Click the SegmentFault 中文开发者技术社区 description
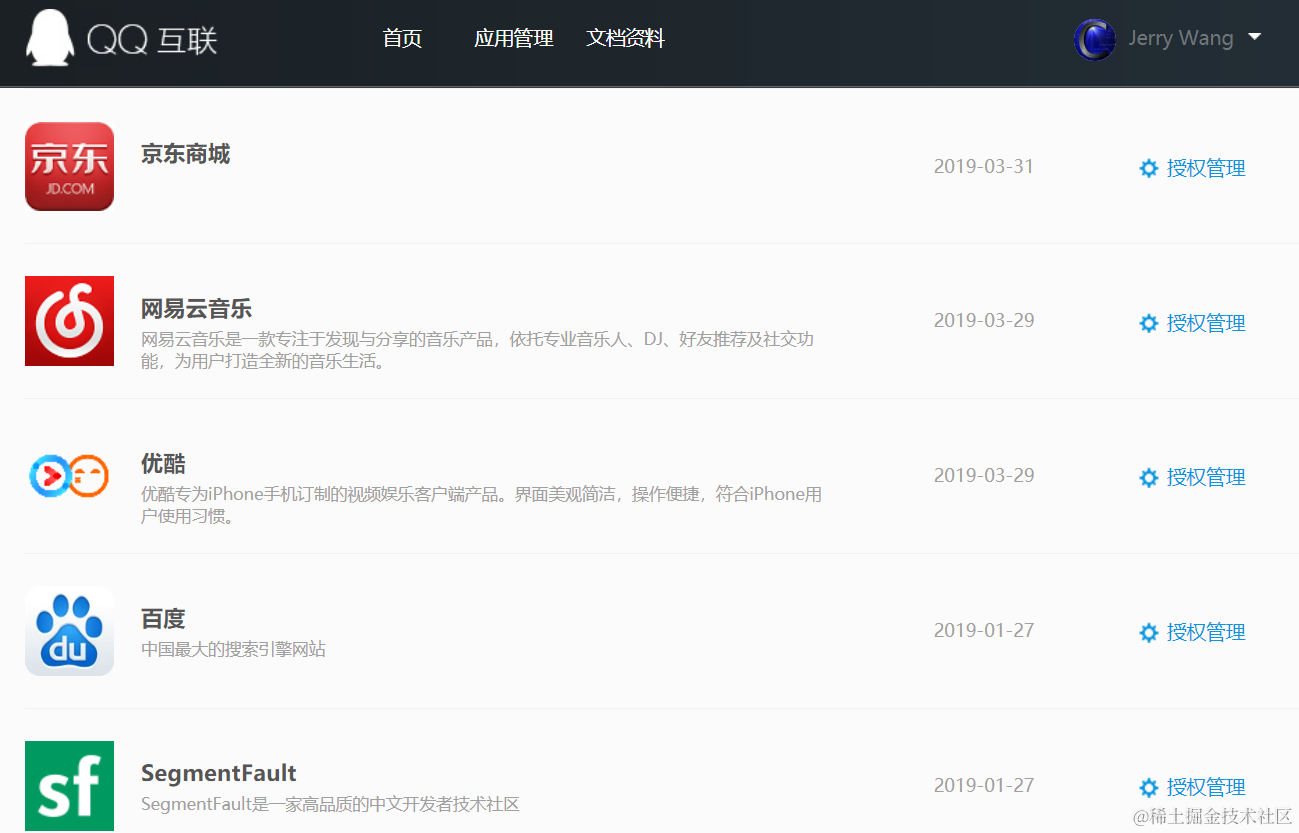Screen dimensions: 1299x833 tap(331, 804)
